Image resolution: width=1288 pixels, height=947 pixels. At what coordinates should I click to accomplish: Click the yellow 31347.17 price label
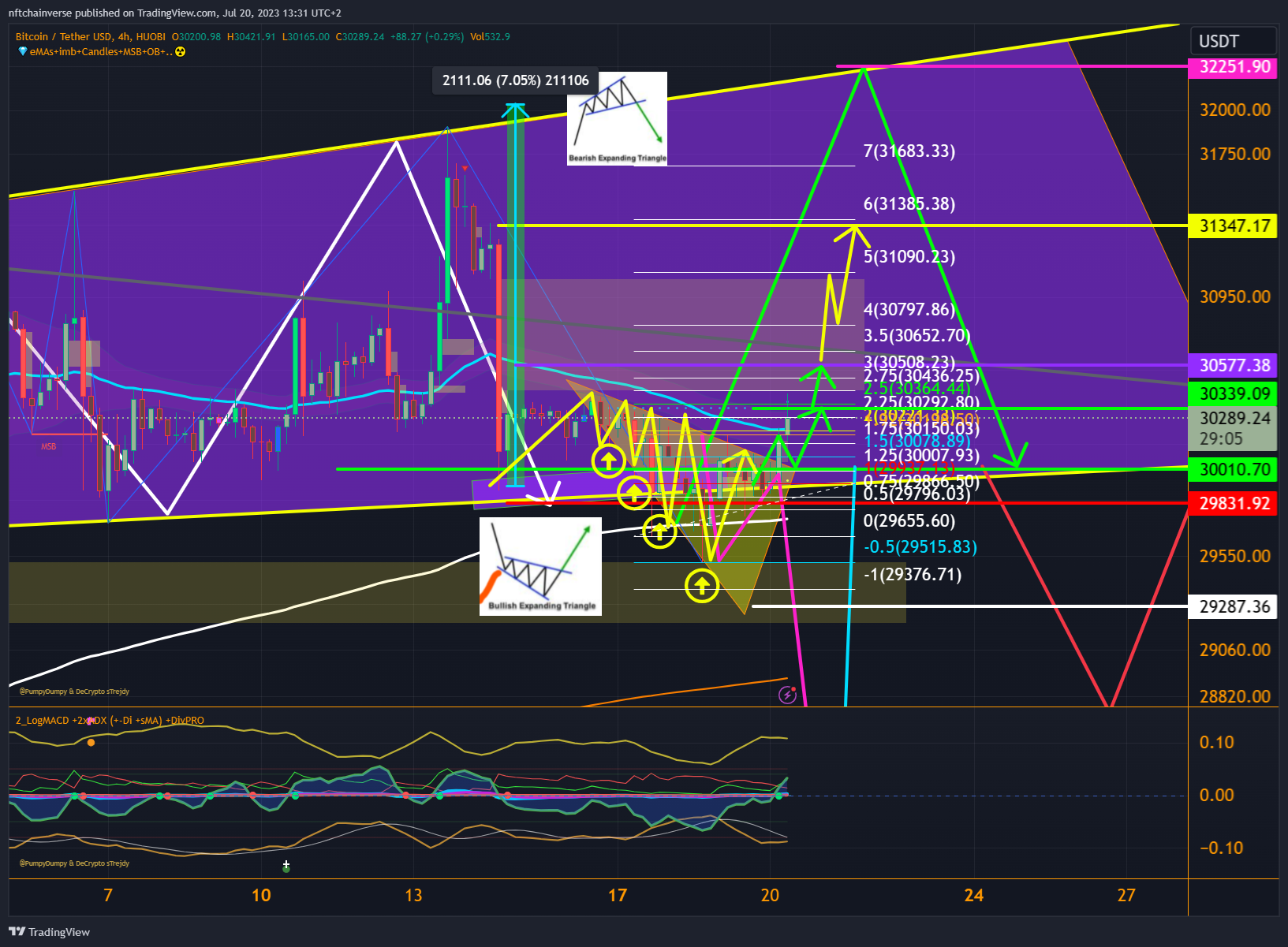tap(1233, 226)
